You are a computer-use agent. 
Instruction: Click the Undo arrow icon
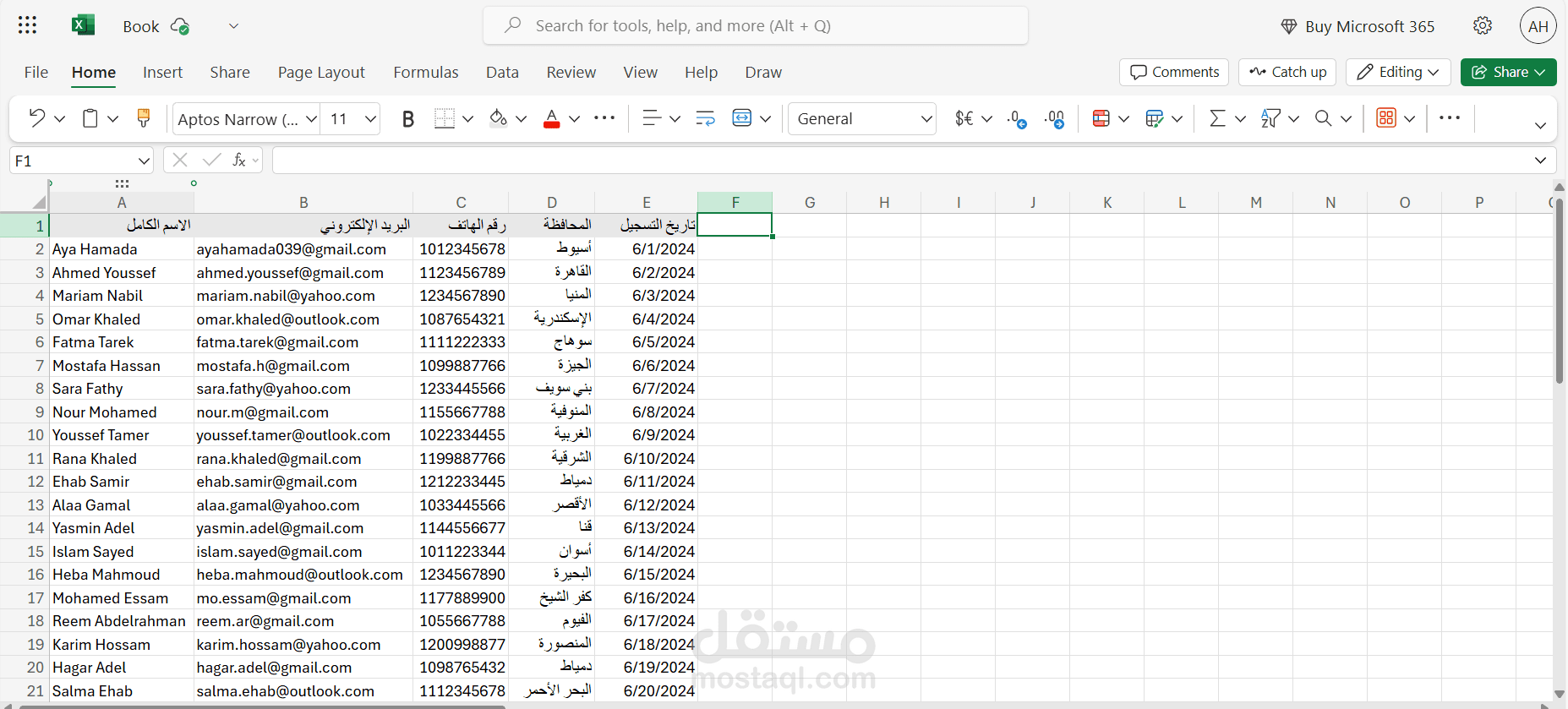pos(36,118)
